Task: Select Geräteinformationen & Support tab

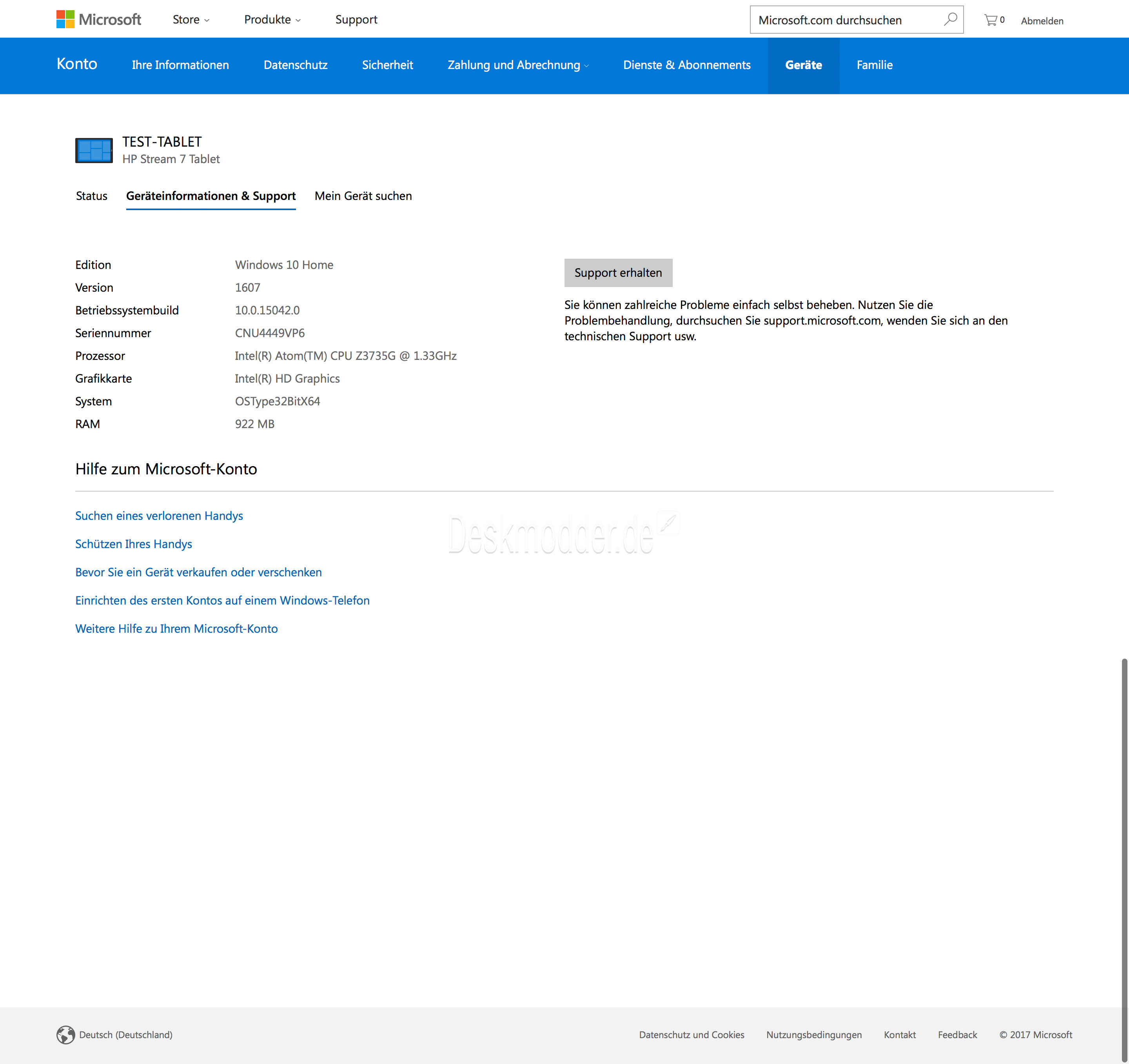Action: point(211,196)
